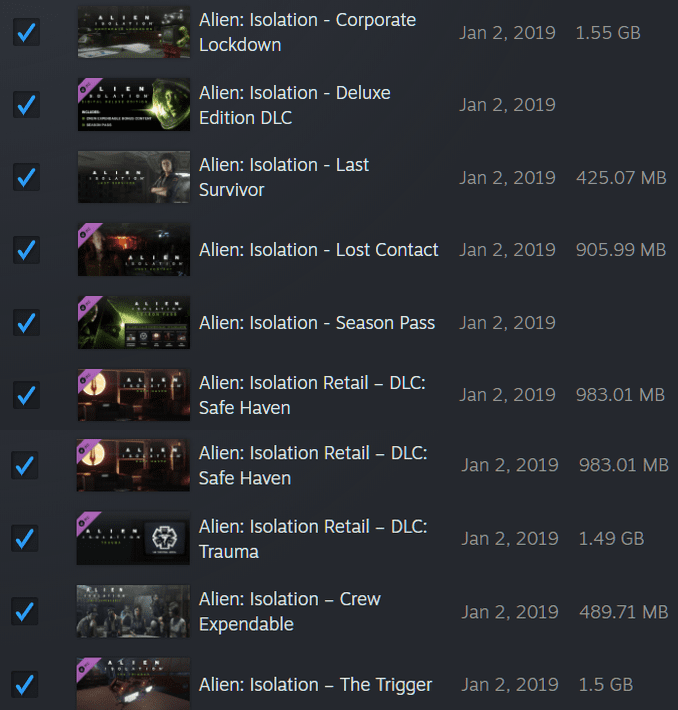Viewport: 678px width, 710px height.
Task: Uncheck the Lost Contact DLC checkbox
Action: (26, 250)
